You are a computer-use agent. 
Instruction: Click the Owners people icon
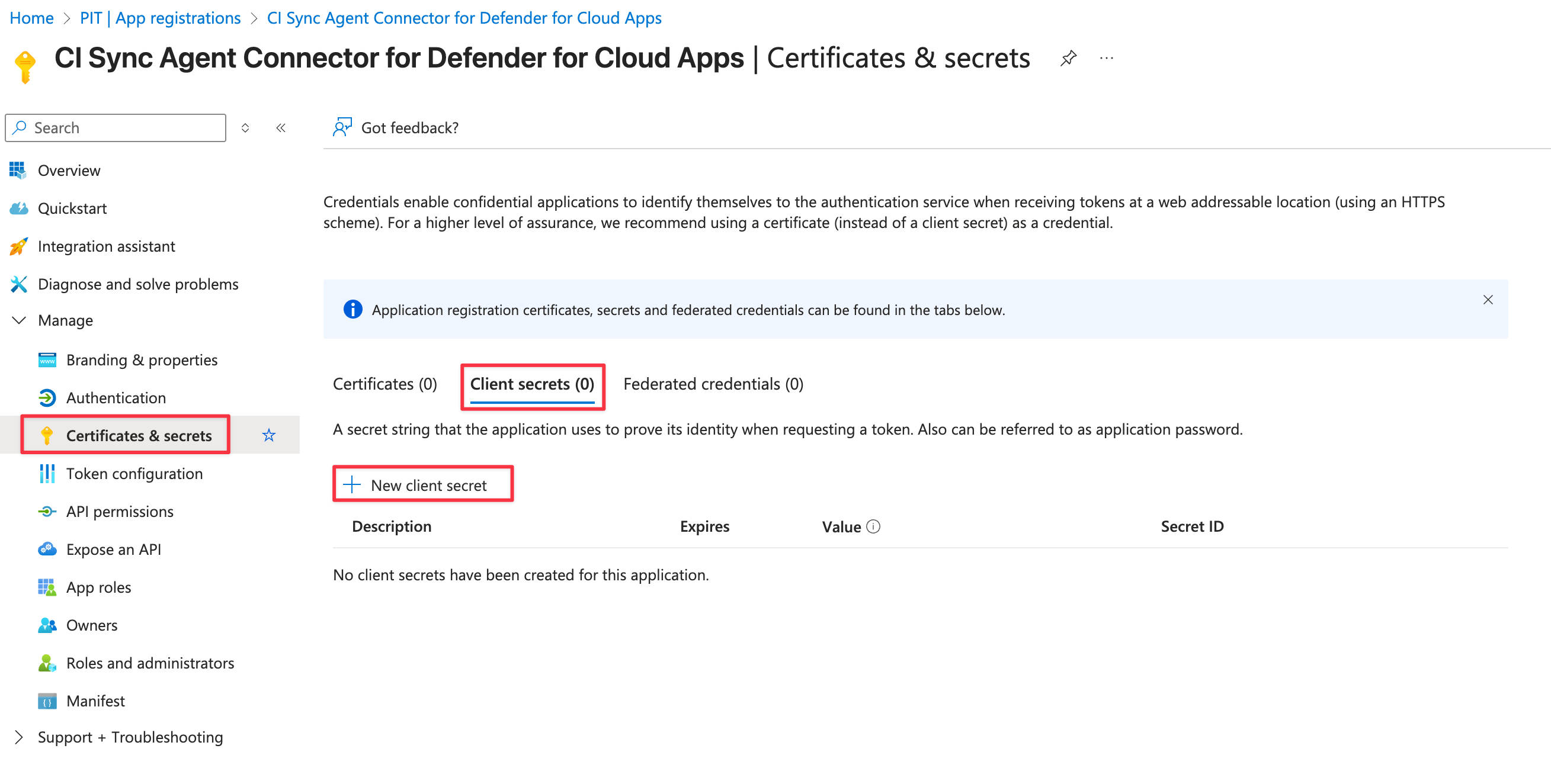coord(47,625)
